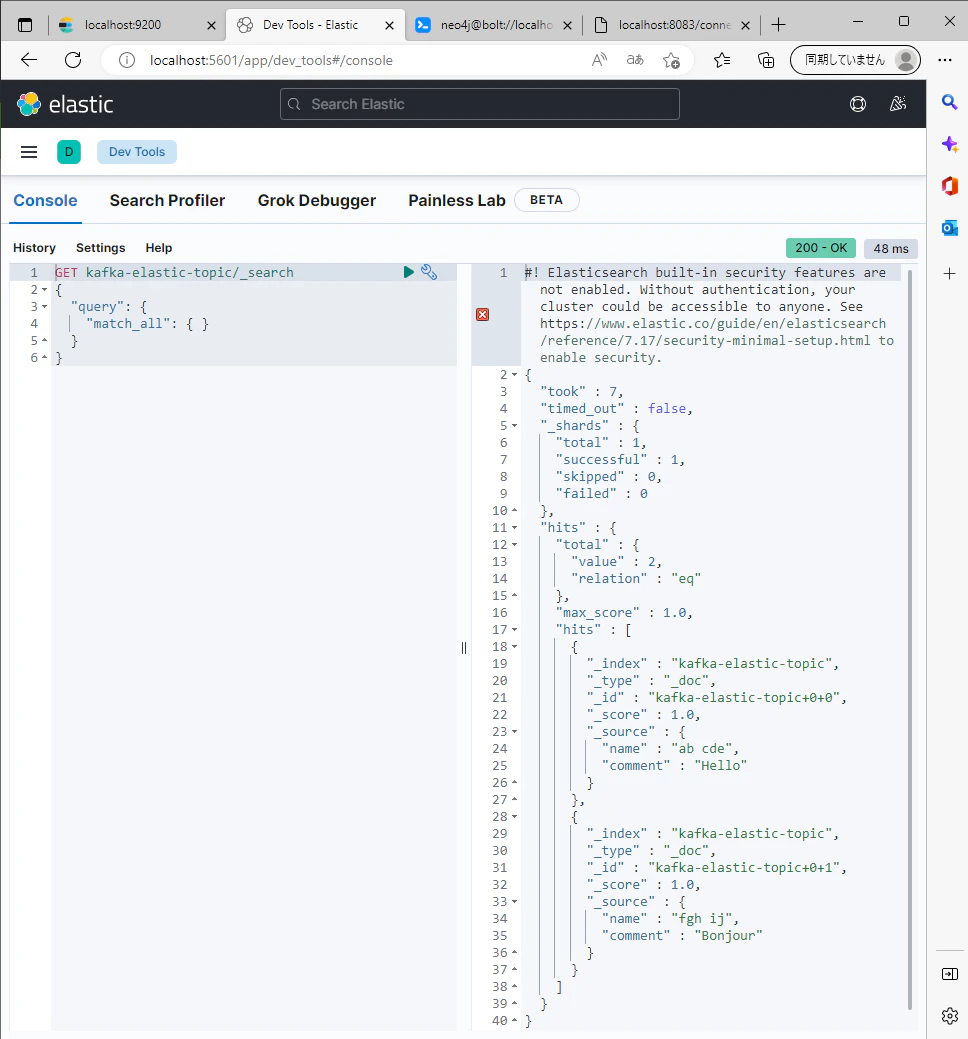The height and width of the screenshot is (1039, 968).
Task: Click the green D space avatar
Action: 69,152
